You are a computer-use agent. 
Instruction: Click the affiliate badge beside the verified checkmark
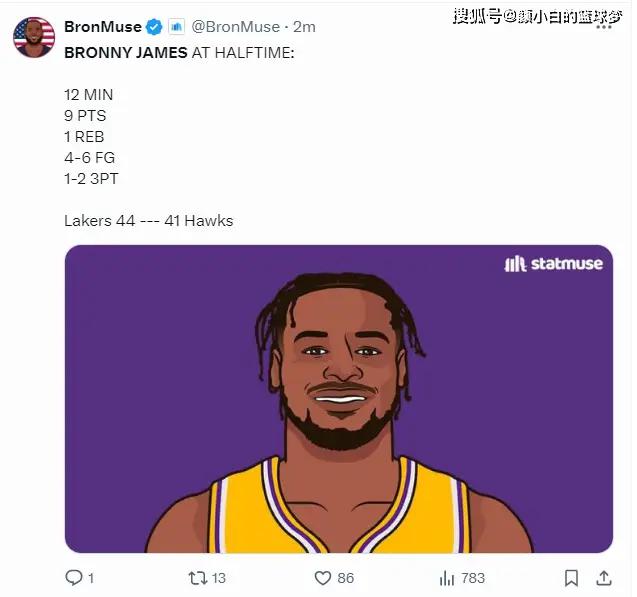click(175, 26)
